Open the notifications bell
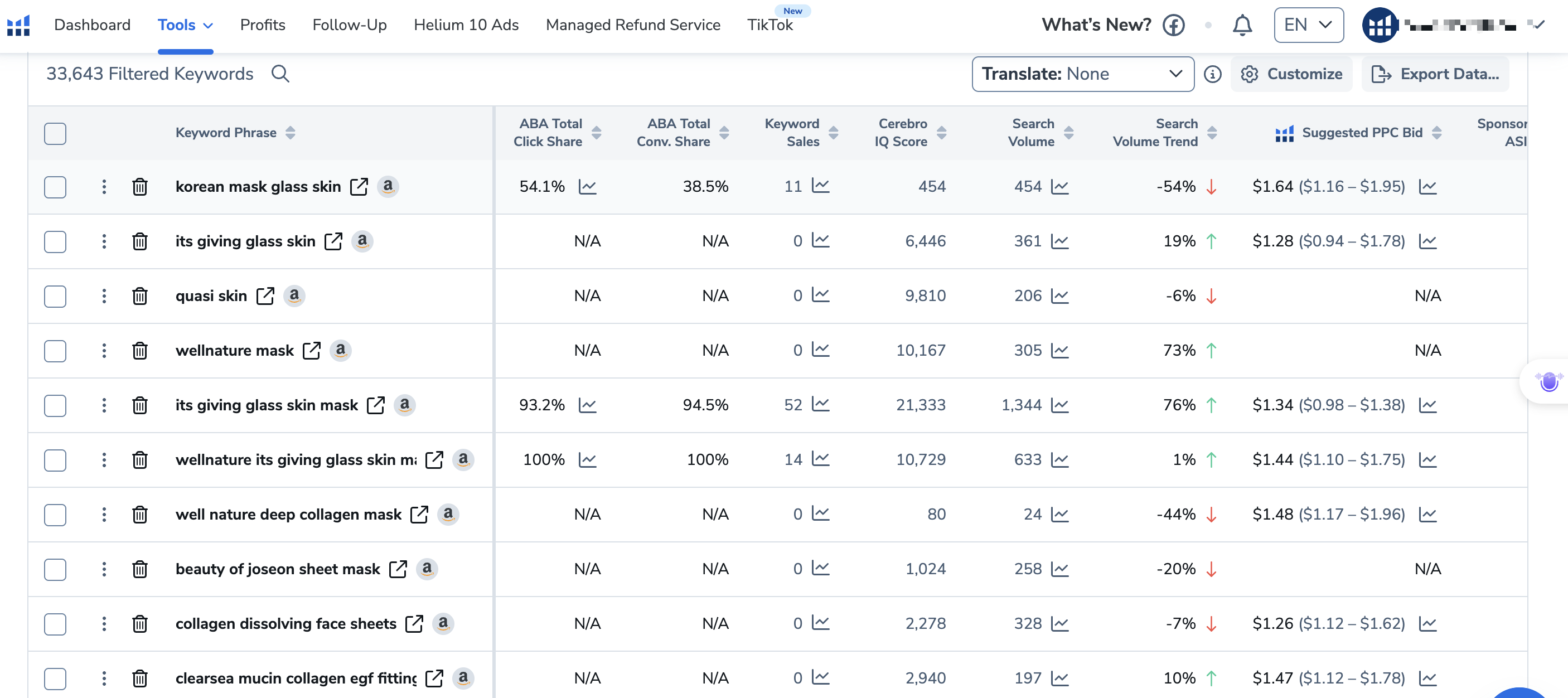 point(1242,25)
